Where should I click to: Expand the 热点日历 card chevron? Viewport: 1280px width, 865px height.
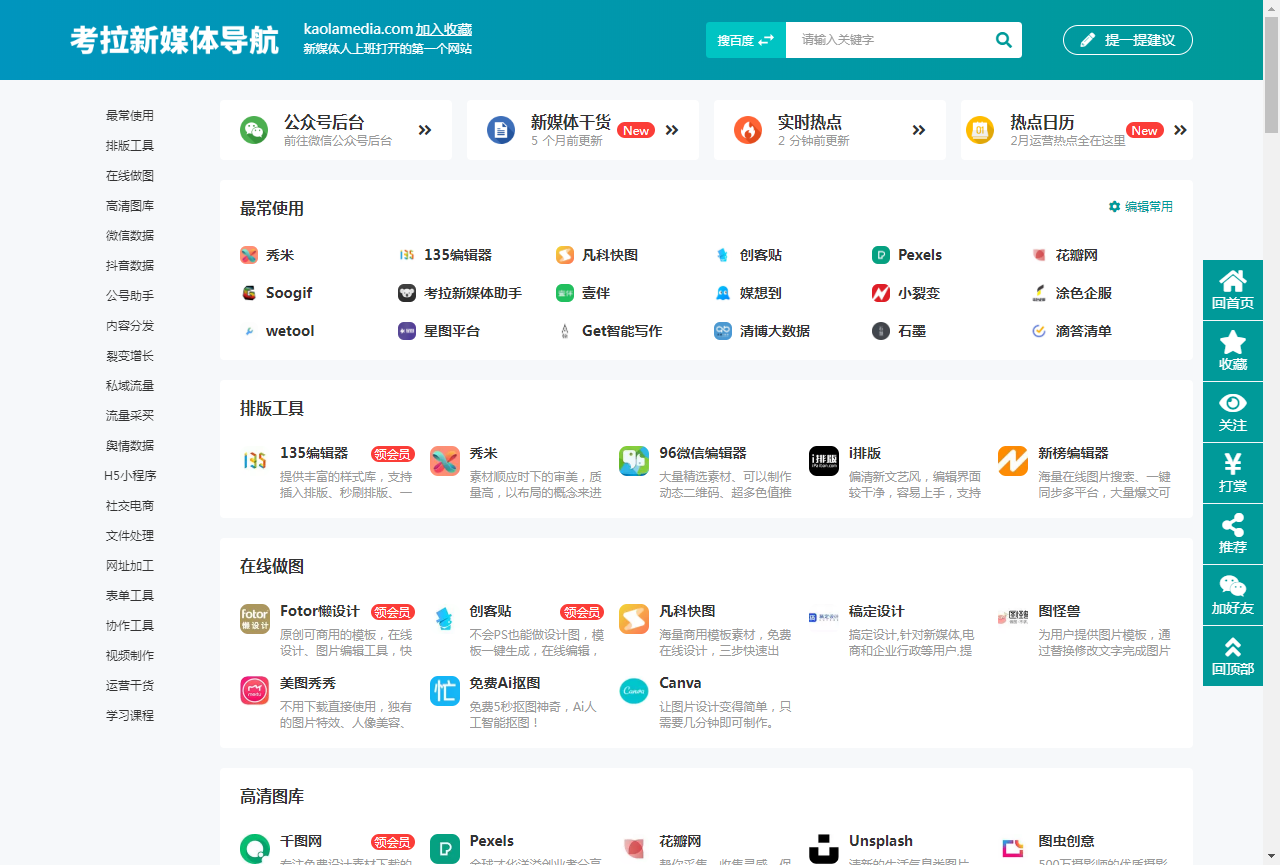click(x=1180, y=130)
